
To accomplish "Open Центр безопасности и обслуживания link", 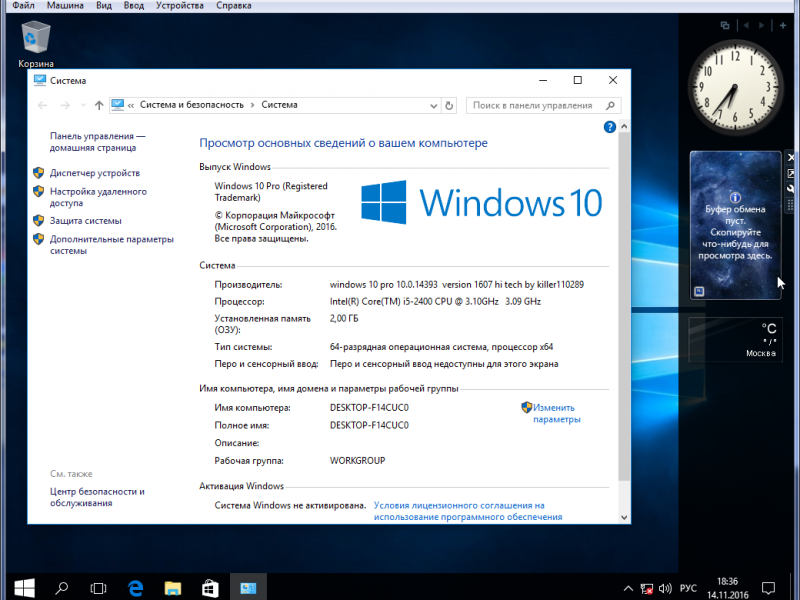I will click(x=97, y=497).
